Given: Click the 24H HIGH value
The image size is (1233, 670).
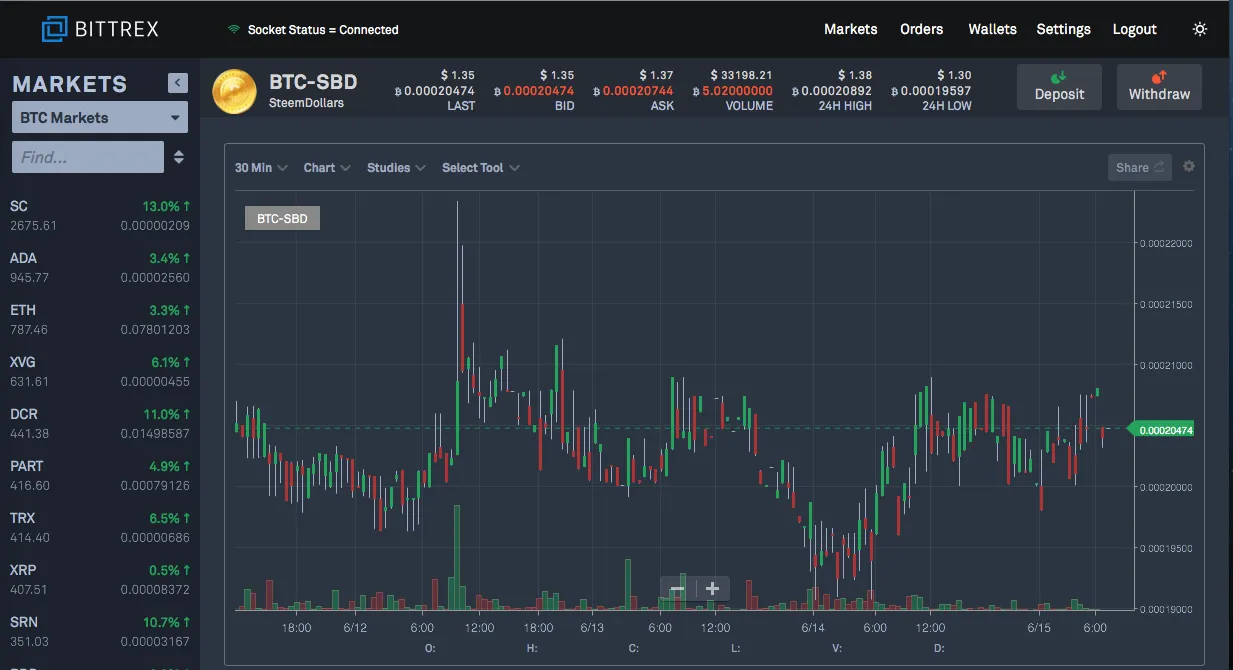Looking at the screenshot, I should coord(831,90).
